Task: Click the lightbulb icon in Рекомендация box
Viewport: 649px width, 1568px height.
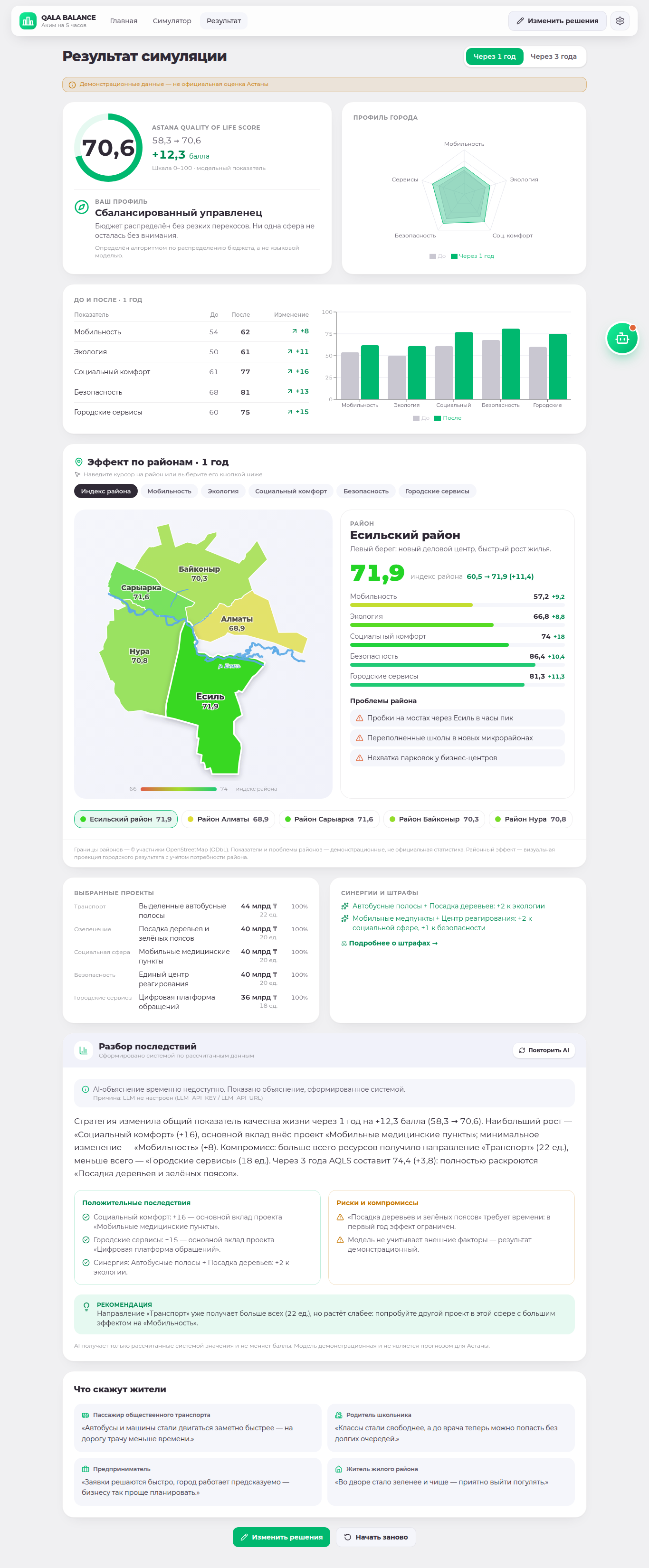Action: point(86,1307)
